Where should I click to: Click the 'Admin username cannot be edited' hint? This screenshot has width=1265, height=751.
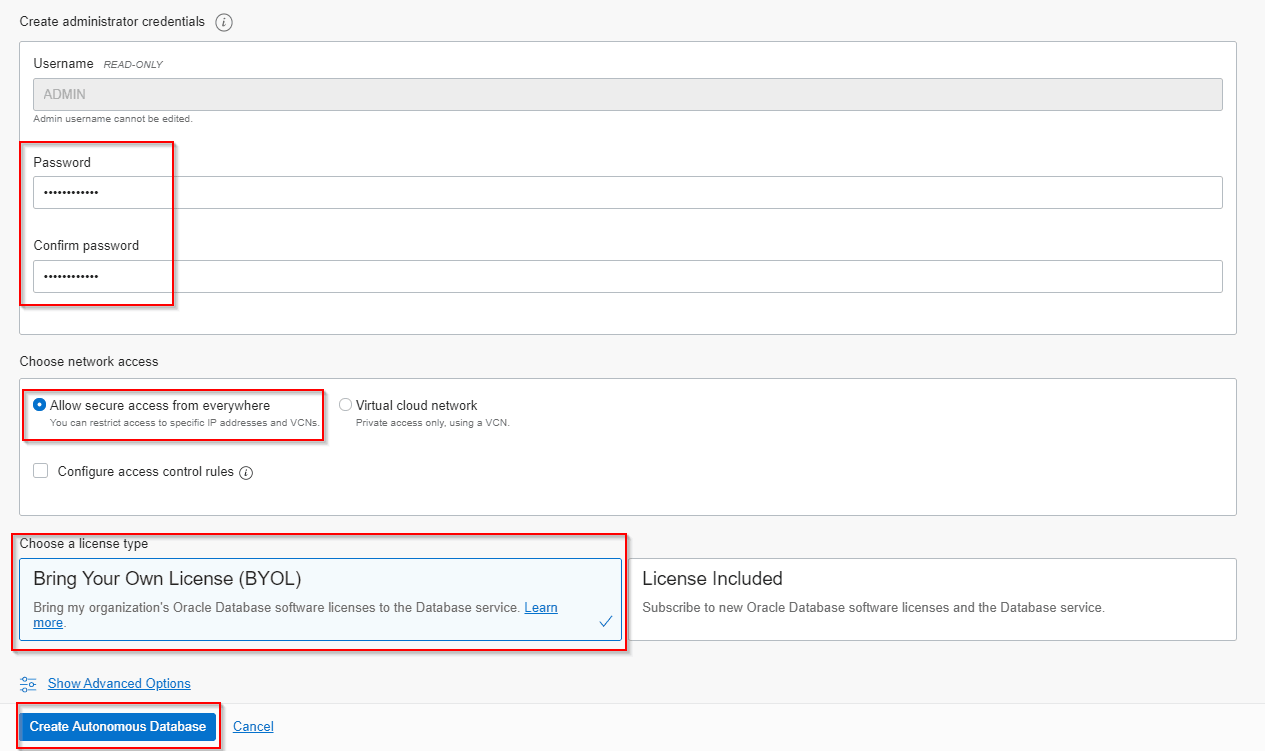pos(113,119)
